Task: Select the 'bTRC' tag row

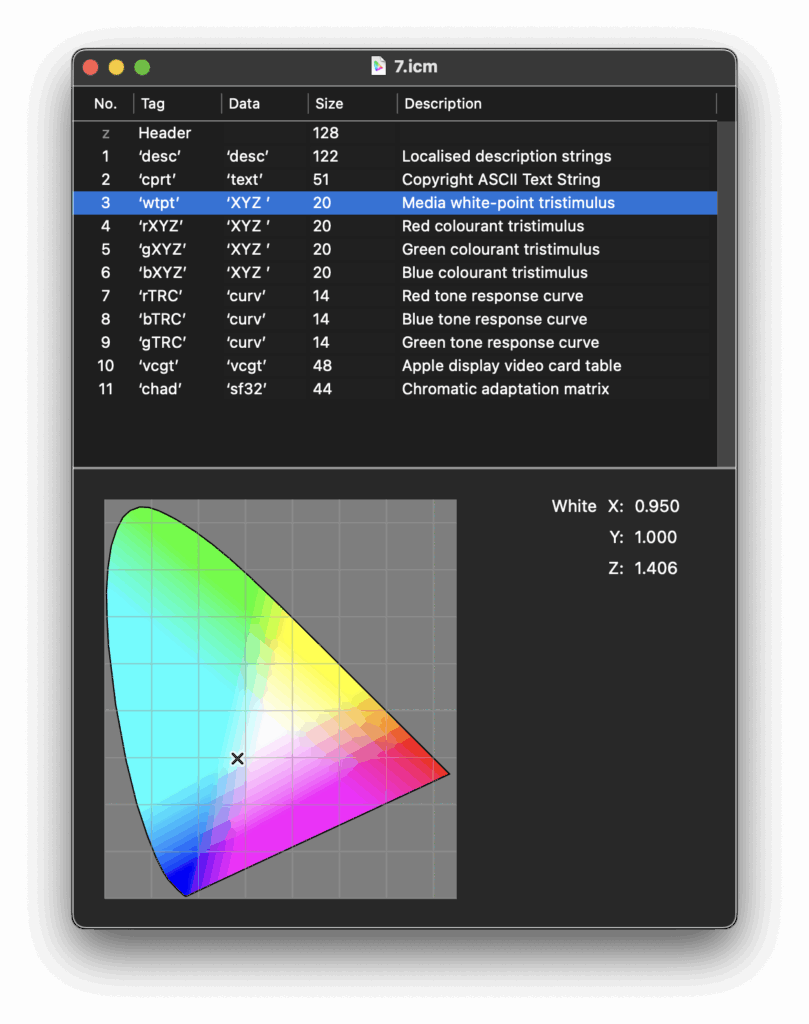Action: 395,319
